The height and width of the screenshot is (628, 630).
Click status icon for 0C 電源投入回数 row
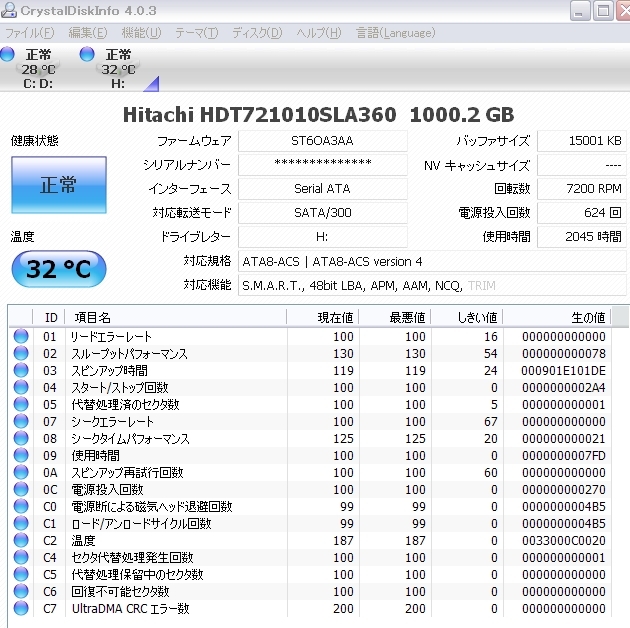(x=21, y=489)
